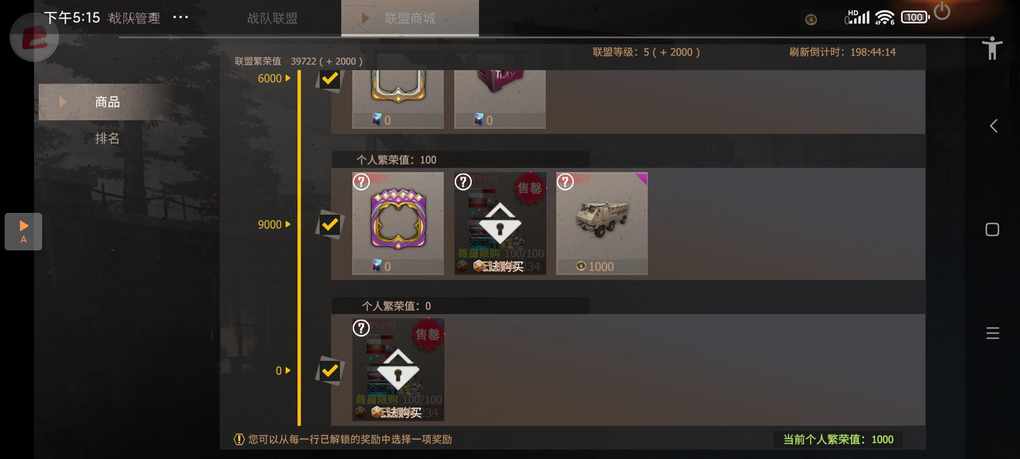Switch to 战队联盟 tab
Image resolution: width=1020 pixels, height=459 pixels.
click(x=272, y=18)
